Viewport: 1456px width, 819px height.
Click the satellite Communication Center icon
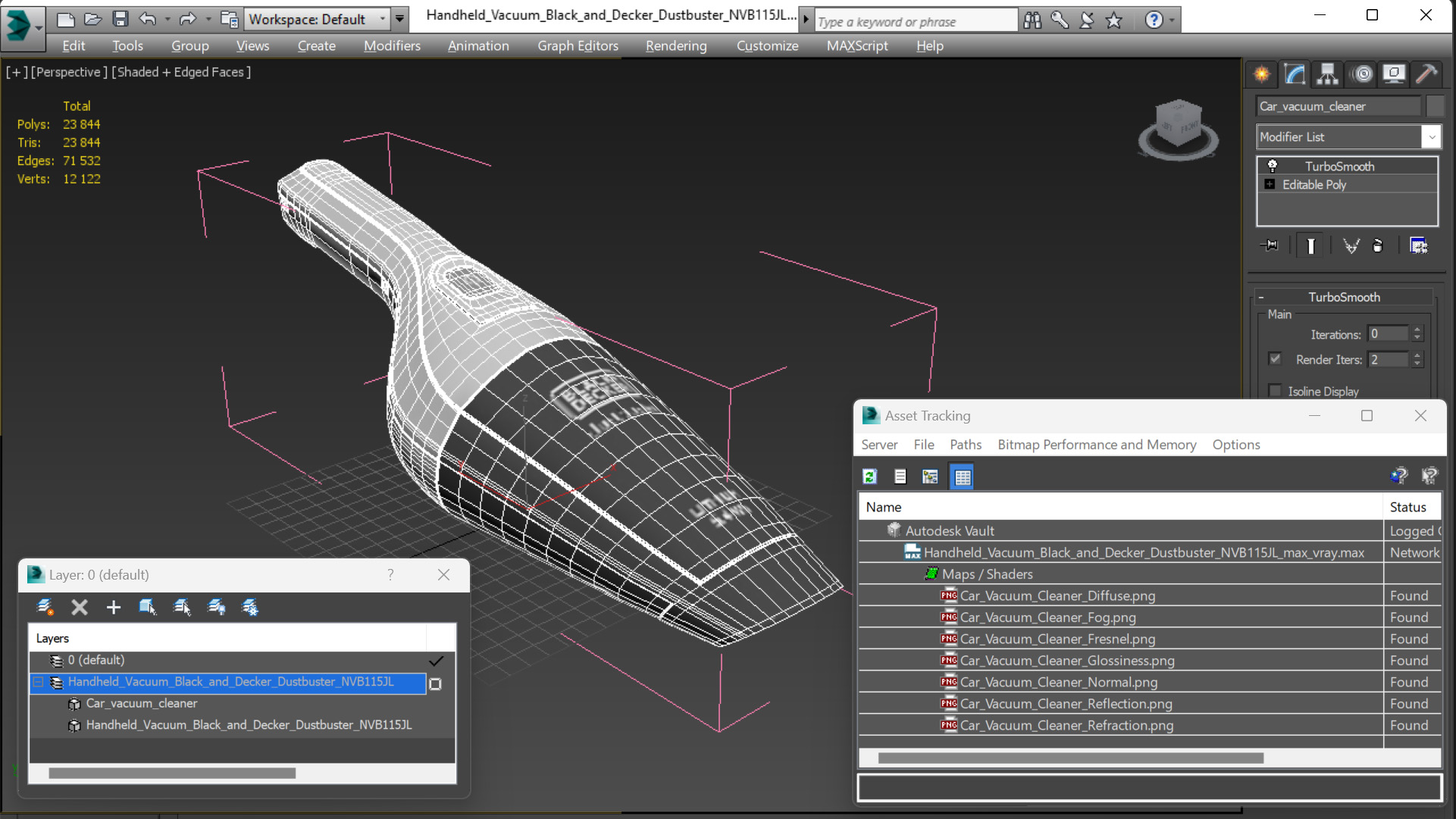coord(1087,20)
